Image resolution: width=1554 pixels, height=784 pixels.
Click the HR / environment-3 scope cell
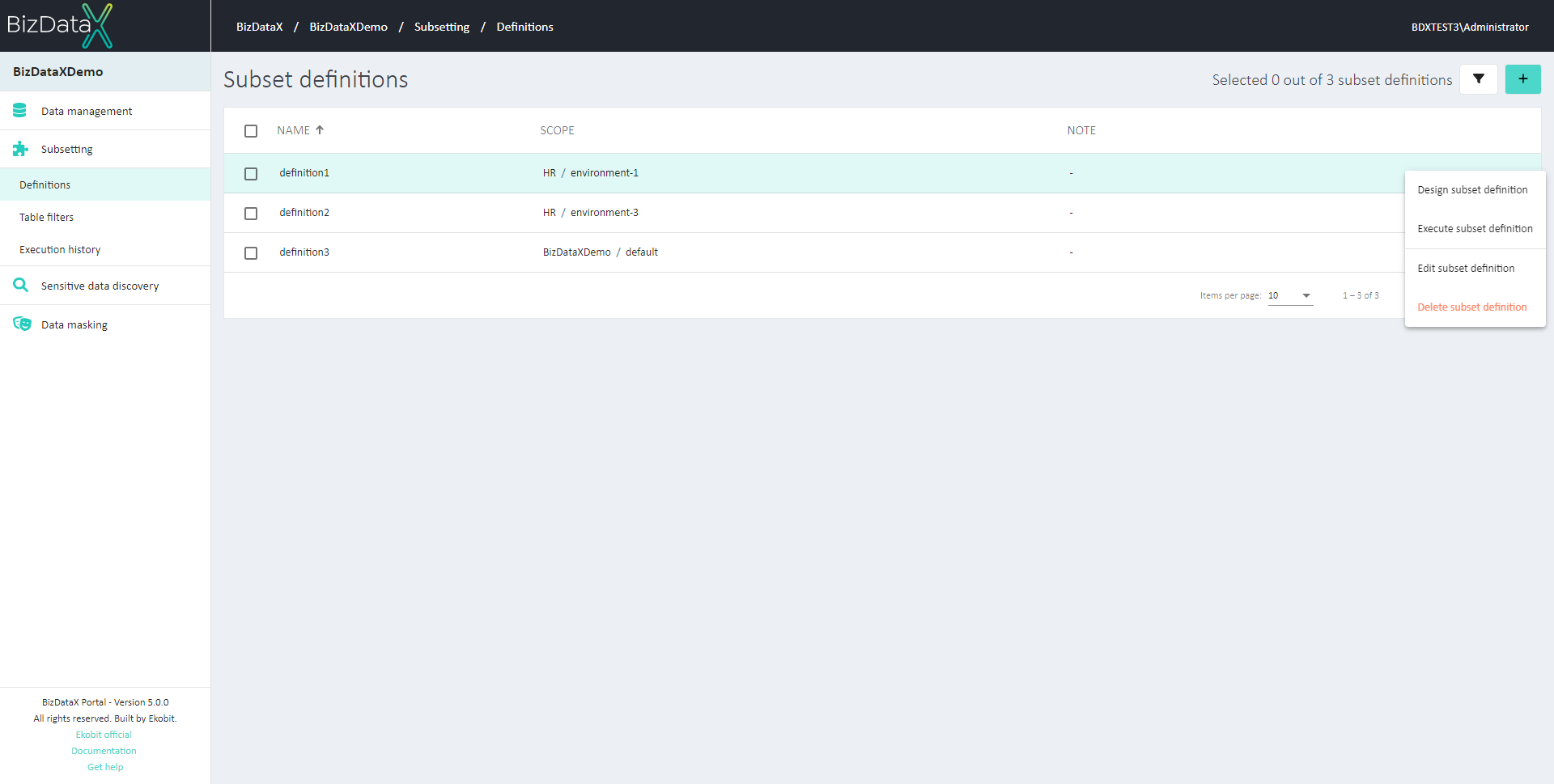point(591,213)
